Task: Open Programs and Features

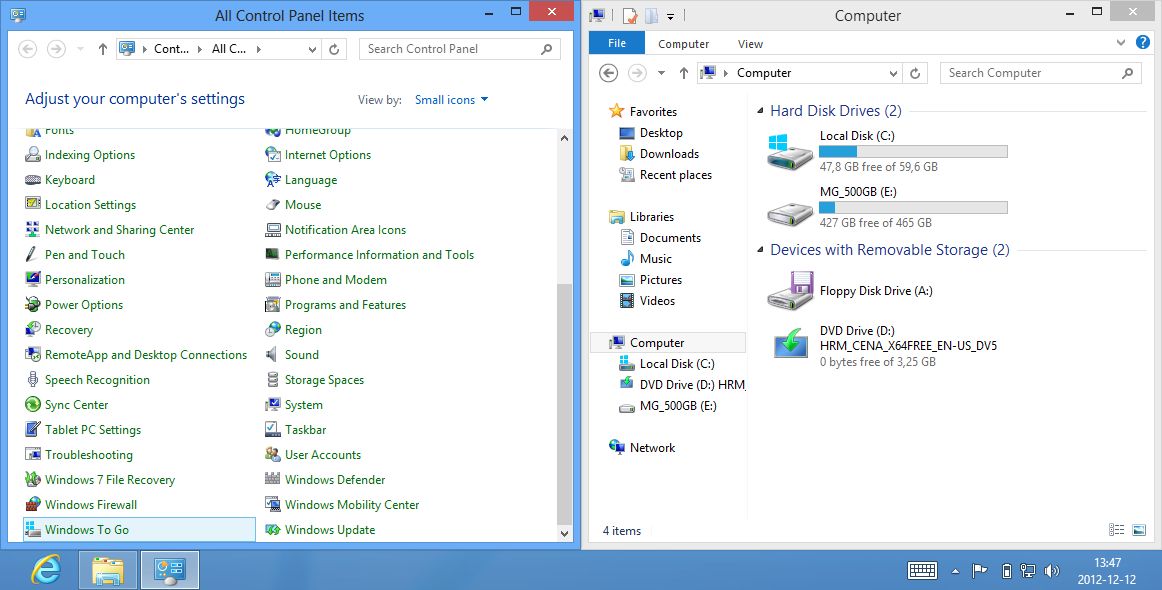Action: [x=336, y=305]
